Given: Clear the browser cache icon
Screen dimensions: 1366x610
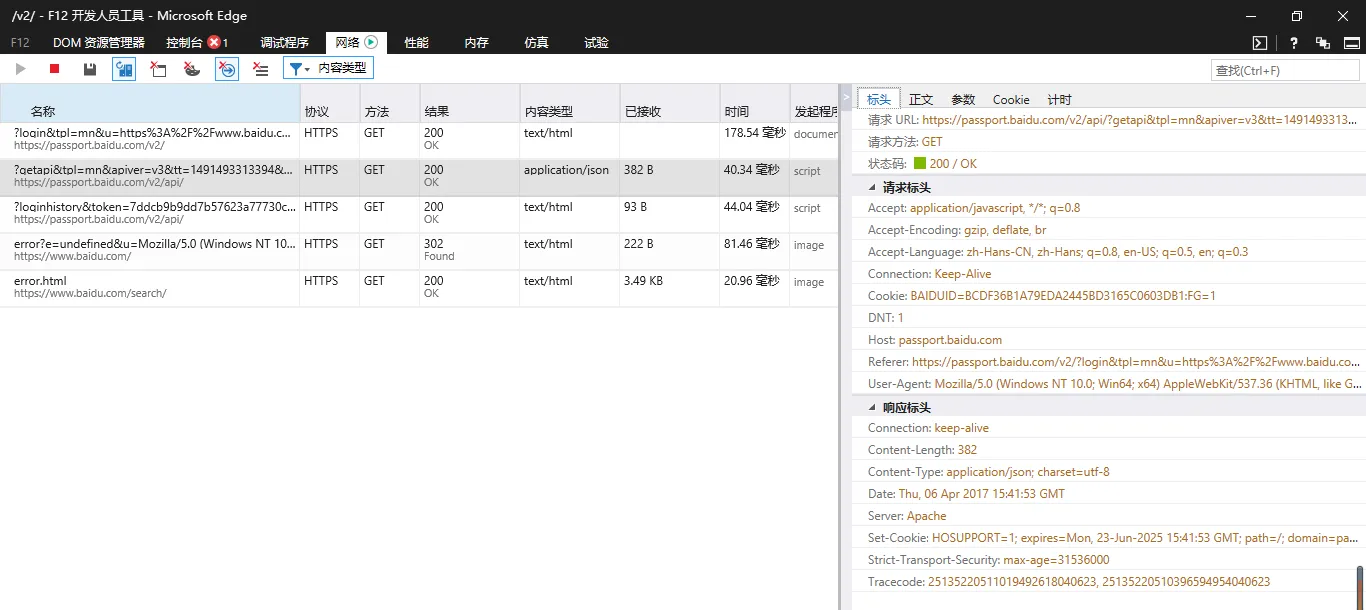Looking at the screenshot, I should pyautogui.click(x=158, y=69).
